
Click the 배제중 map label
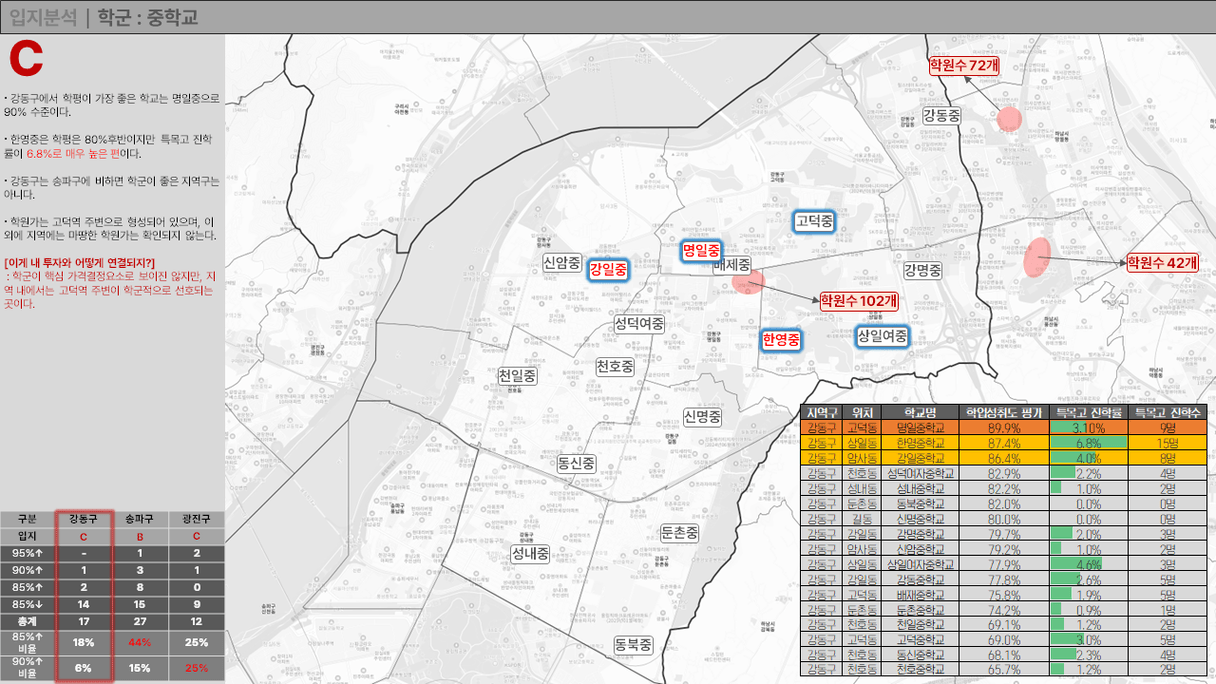pyautogui.click(x=731, y=265)
